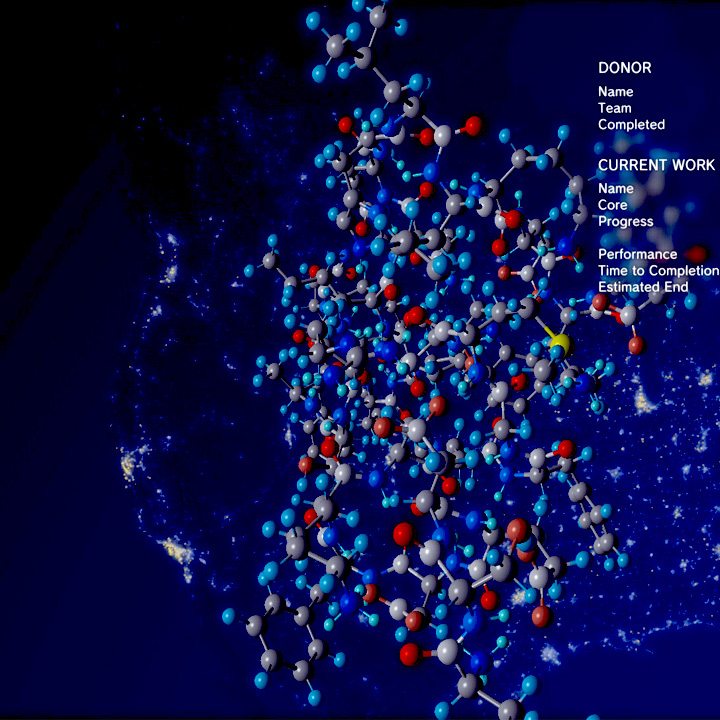Click the Core label
Screen dimensions: 720x720
pyautogui.click(x=613, y=205)
